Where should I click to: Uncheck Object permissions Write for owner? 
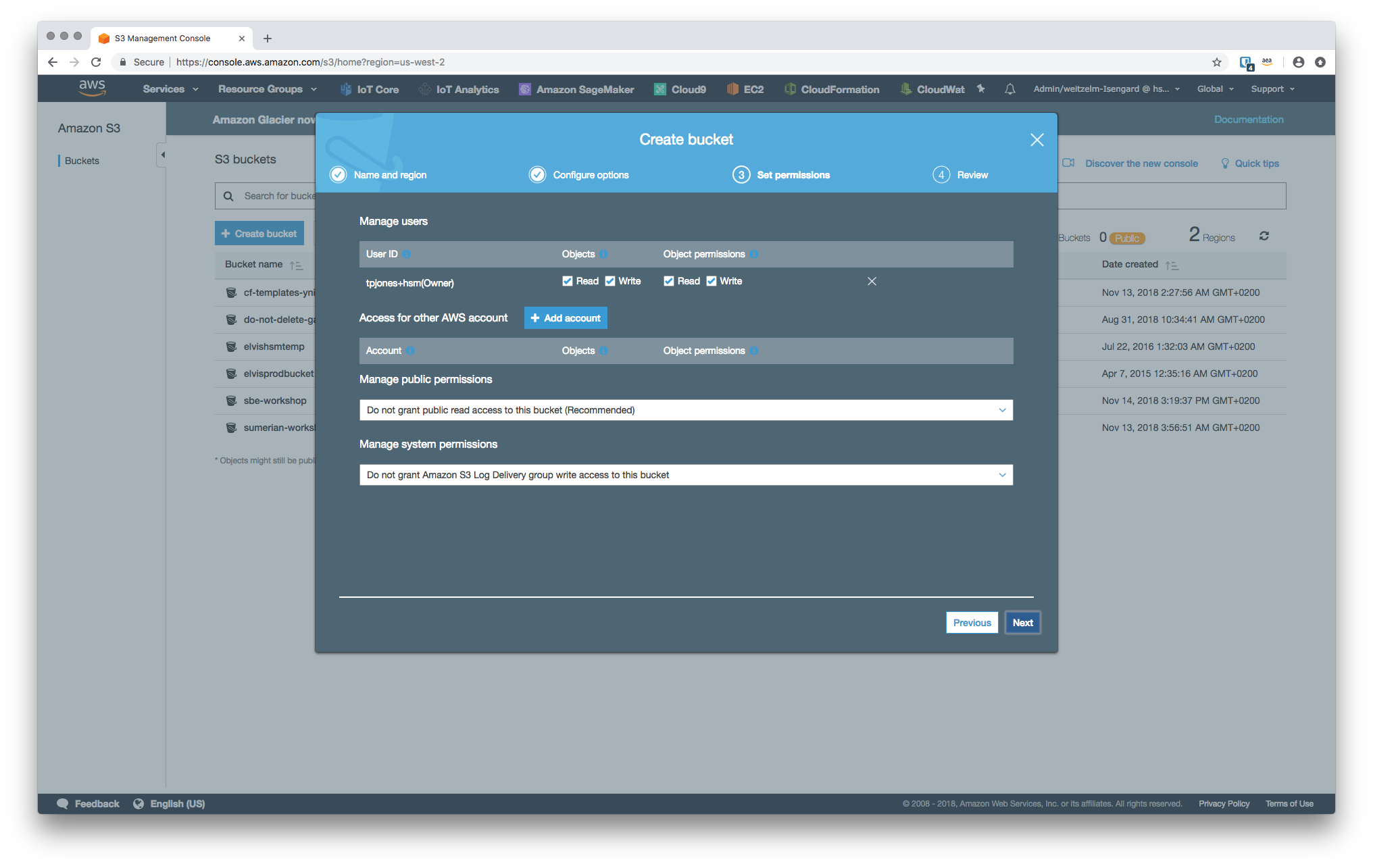[712, 281]
